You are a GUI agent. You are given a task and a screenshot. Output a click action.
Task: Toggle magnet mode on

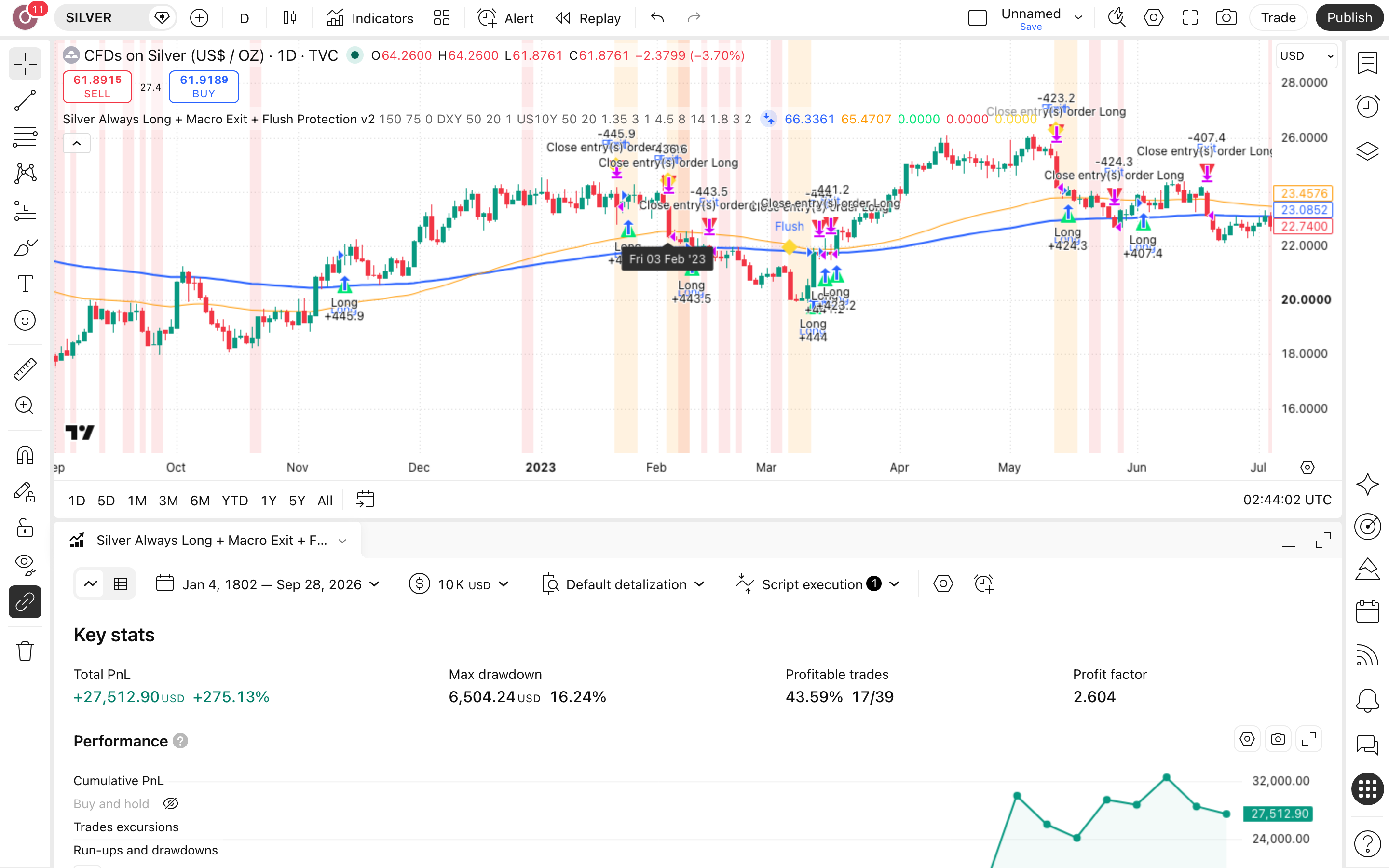[25, 455]
